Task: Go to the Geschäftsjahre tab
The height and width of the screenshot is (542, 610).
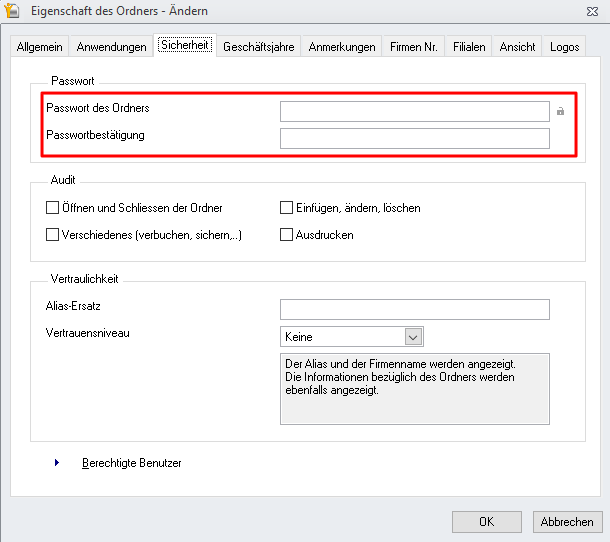Action: click(x=259, y=47)
